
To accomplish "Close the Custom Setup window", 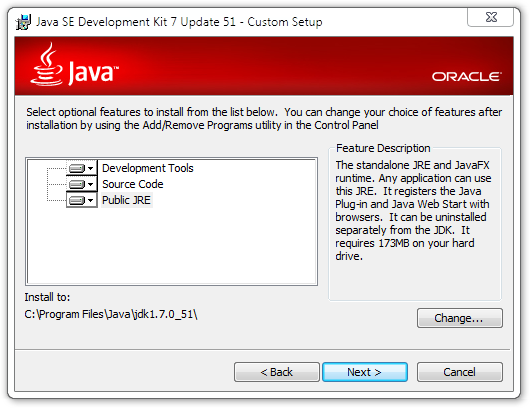I will pyautogui.click(x=490, y=17).
